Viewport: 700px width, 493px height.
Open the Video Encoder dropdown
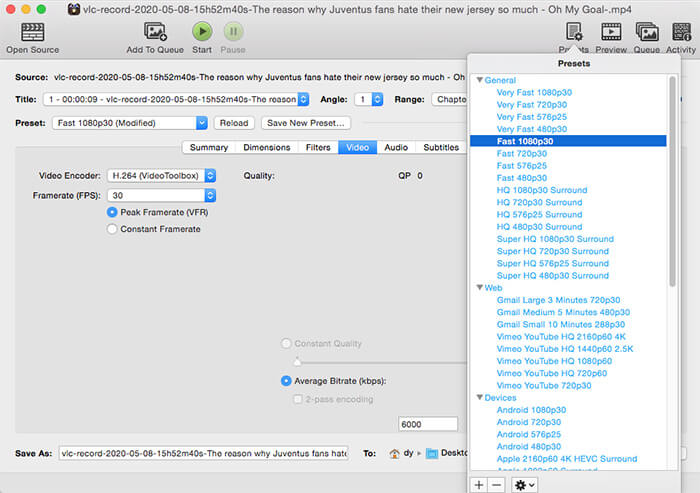pyautogui.click(x=162, y=175)
